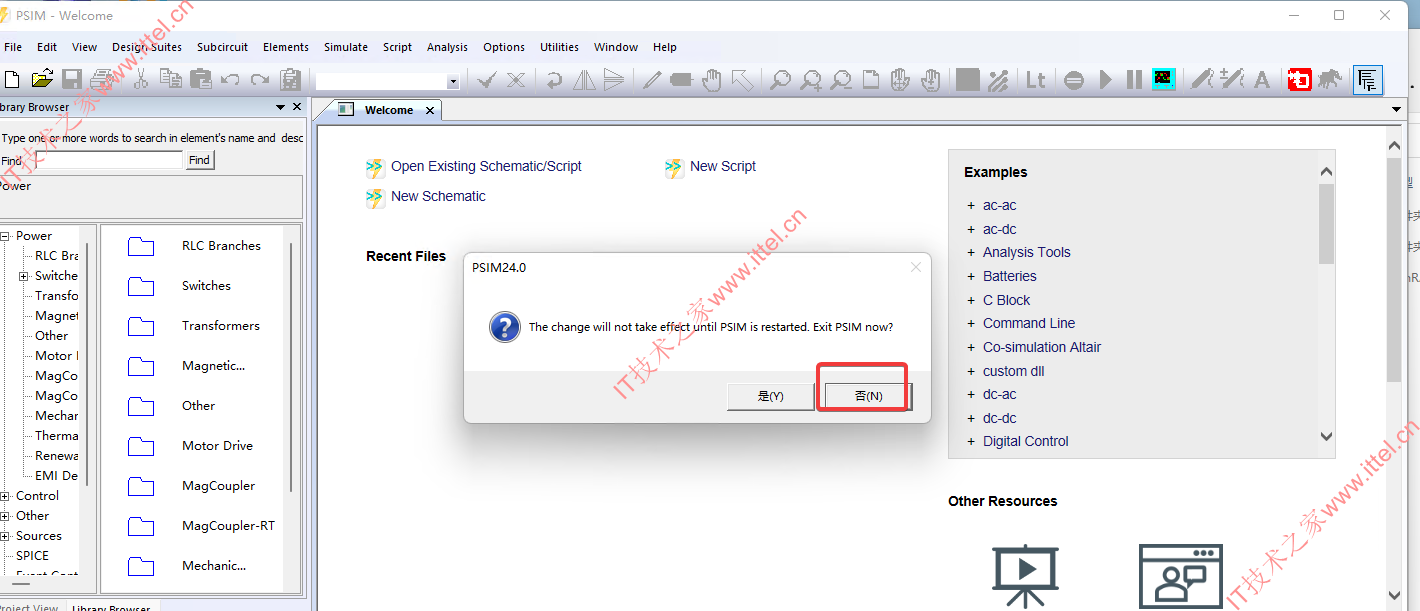Select SPICE in the library tree
The width and height of the screenshot is (1420, 611).
tap(32, 556)
